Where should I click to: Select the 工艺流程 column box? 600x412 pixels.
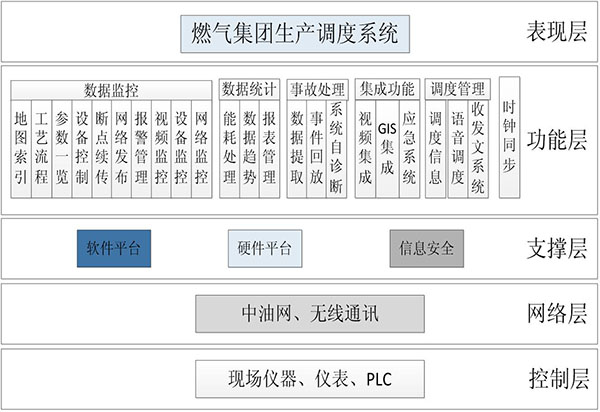click(41, 149)
